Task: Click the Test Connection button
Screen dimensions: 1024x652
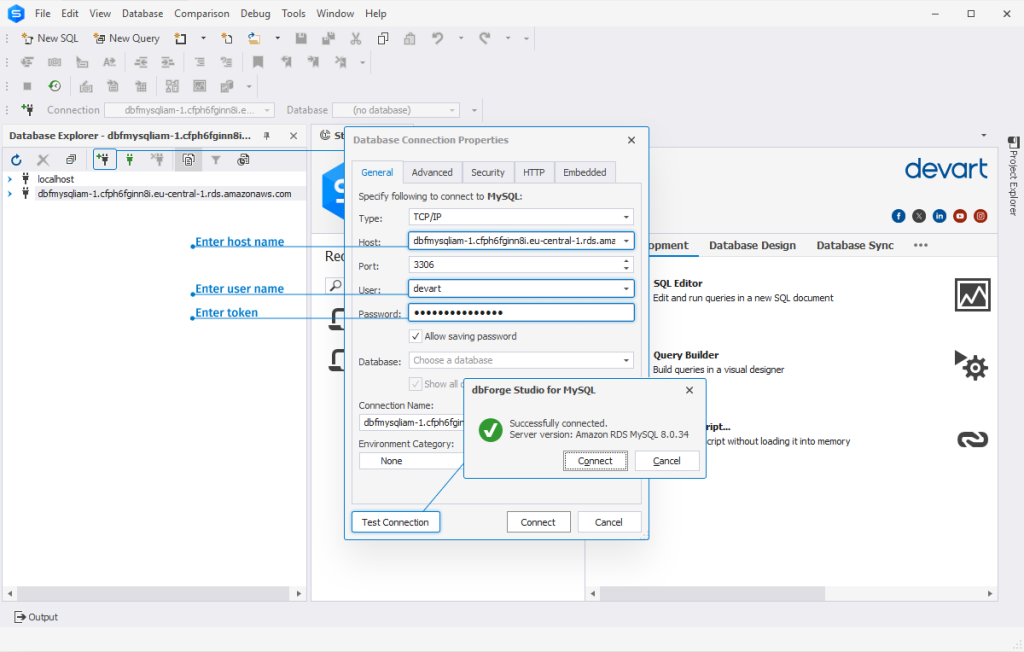Action: tap(396, 522)
